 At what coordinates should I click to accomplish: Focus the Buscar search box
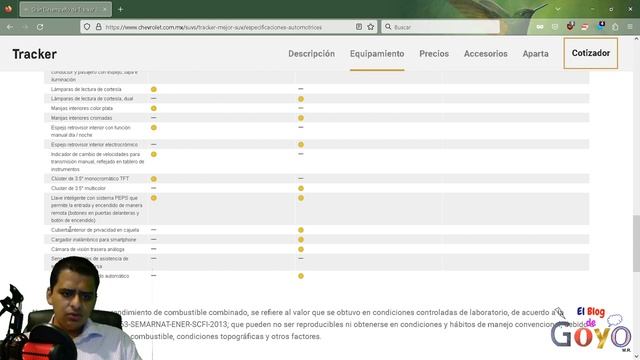(440, 27)
